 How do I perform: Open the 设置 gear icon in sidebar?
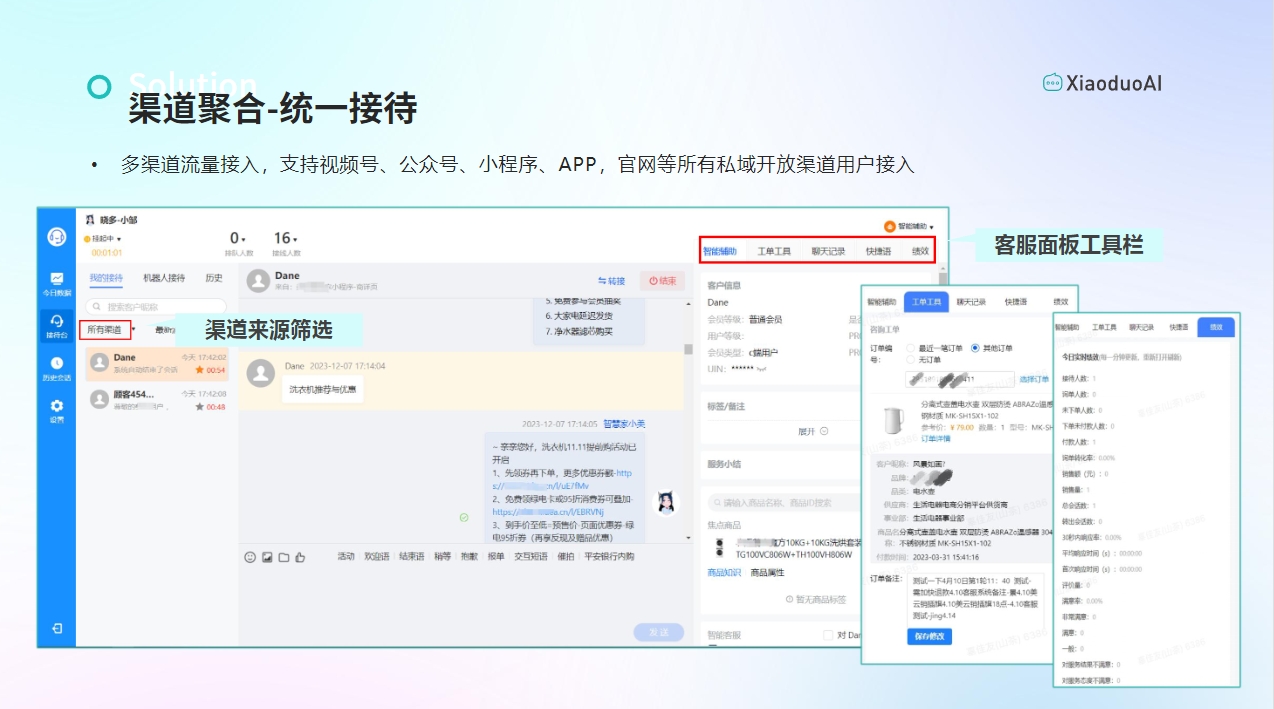coord(57,405)
